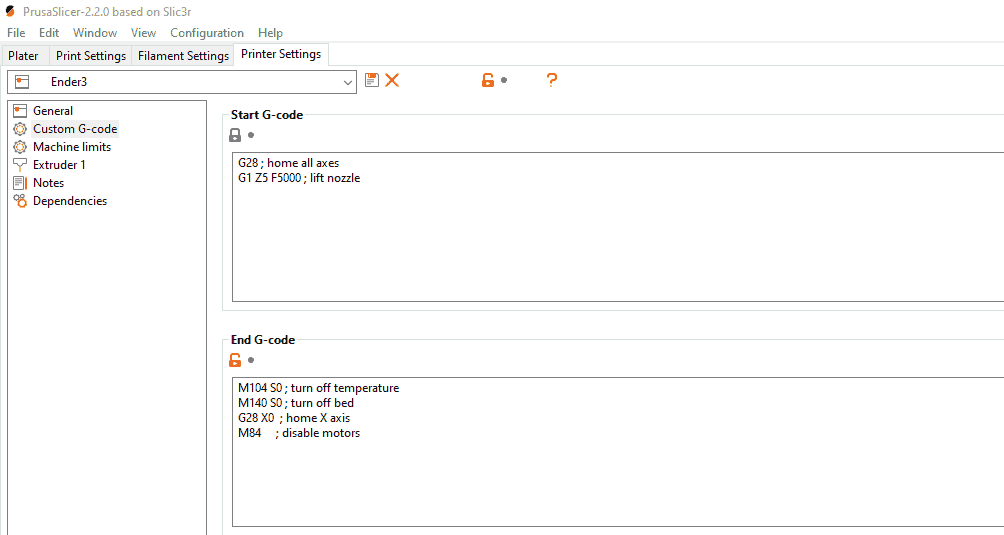
Task: Open the orange question mark help
Action: point(551,80)
